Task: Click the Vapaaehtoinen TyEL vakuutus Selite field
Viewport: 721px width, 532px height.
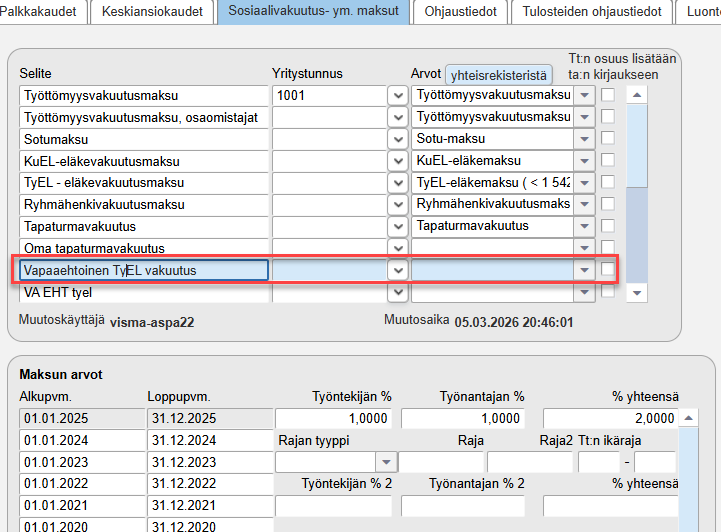Action: coord(143,270)
